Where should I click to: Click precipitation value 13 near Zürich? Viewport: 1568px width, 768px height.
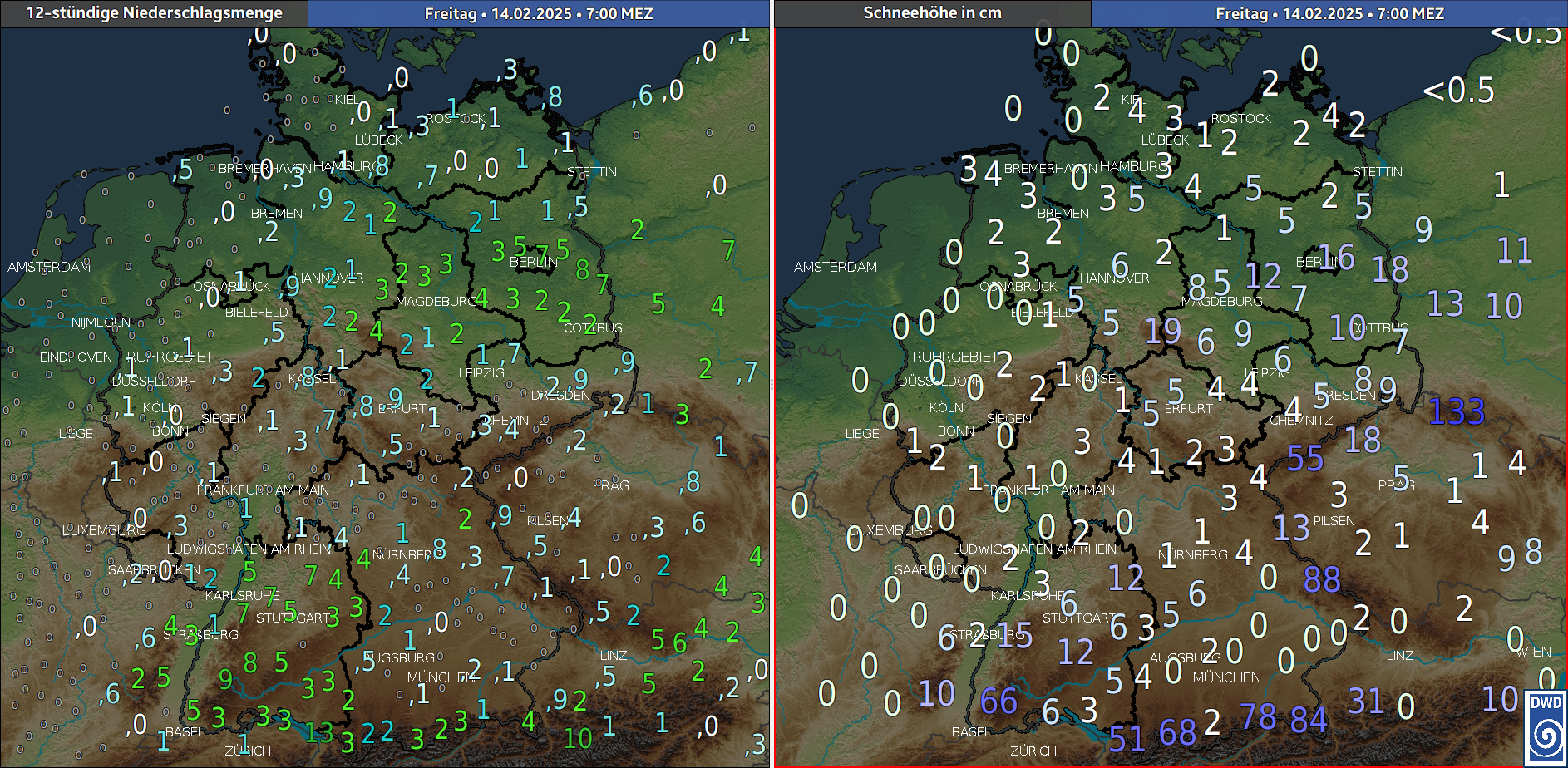coord(318,732)
